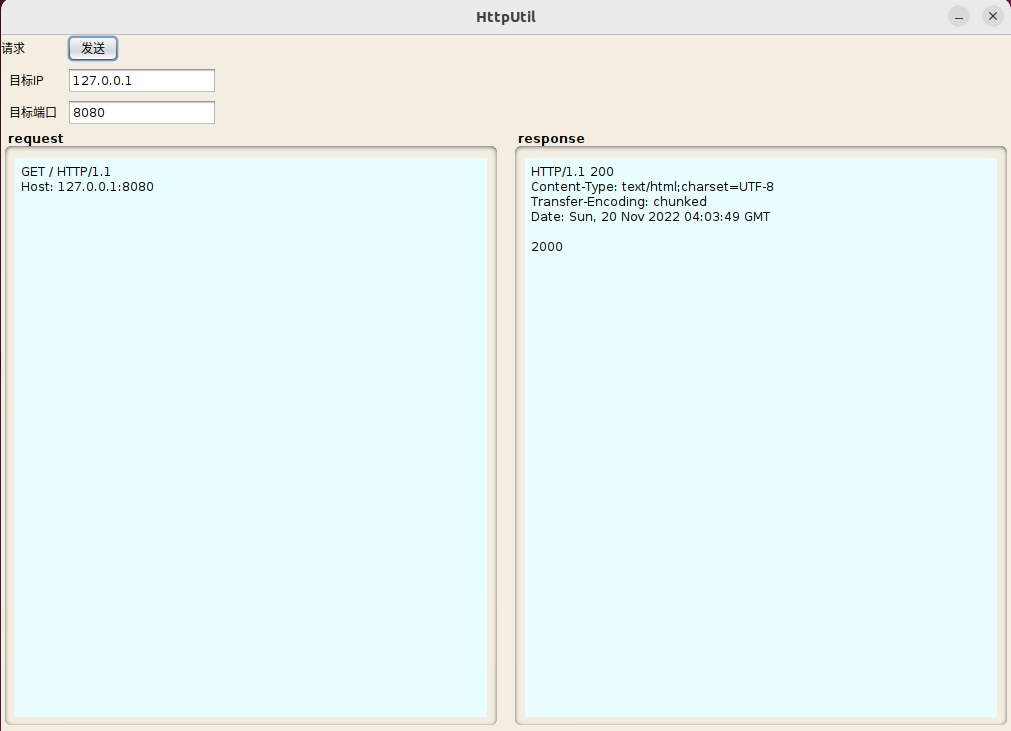1011x731 pixels.
Task: Click the 目标端口 label
Action: pyautogui.click(x=33, y=112)
